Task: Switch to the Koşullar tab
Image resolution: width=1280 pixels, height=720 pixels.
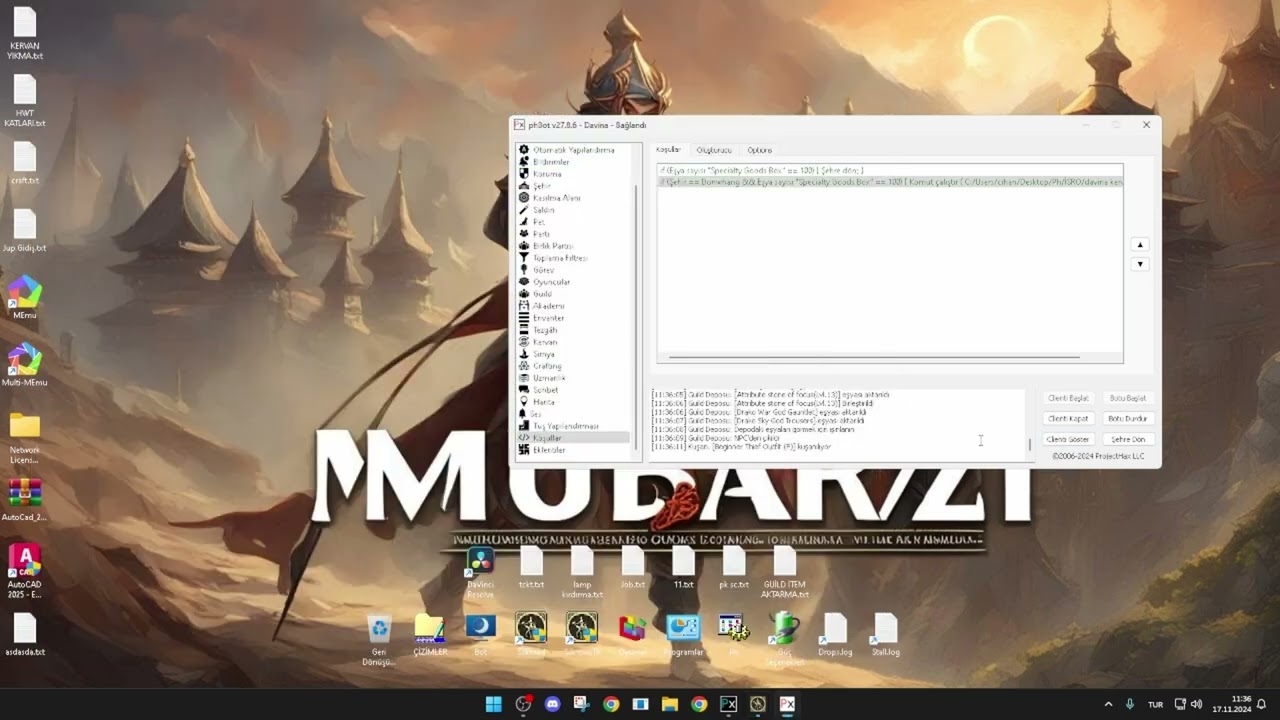Action: click(668, 150)
